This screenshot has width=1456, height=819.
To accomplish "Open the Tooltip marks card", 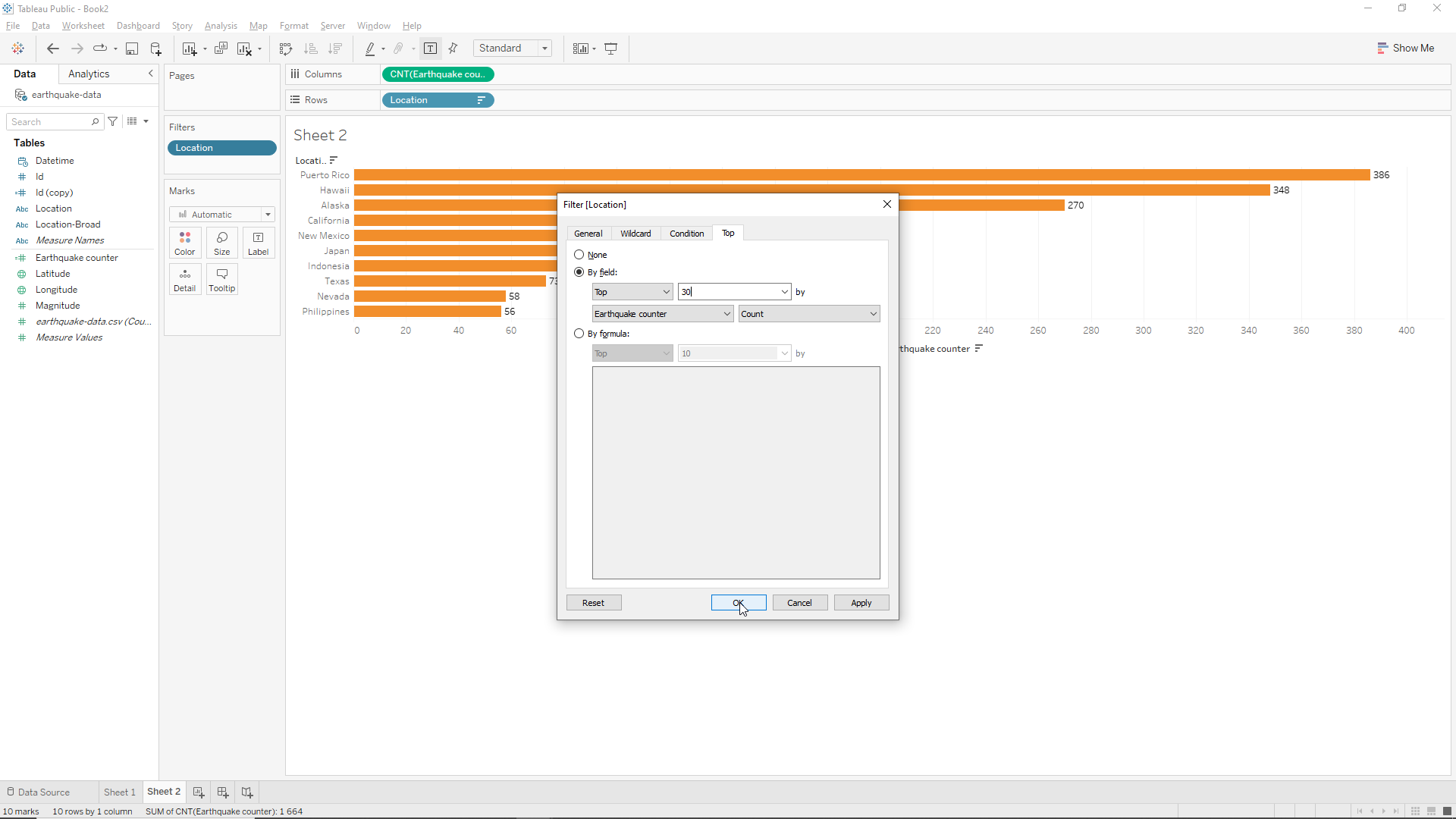I will click(221, 279).
